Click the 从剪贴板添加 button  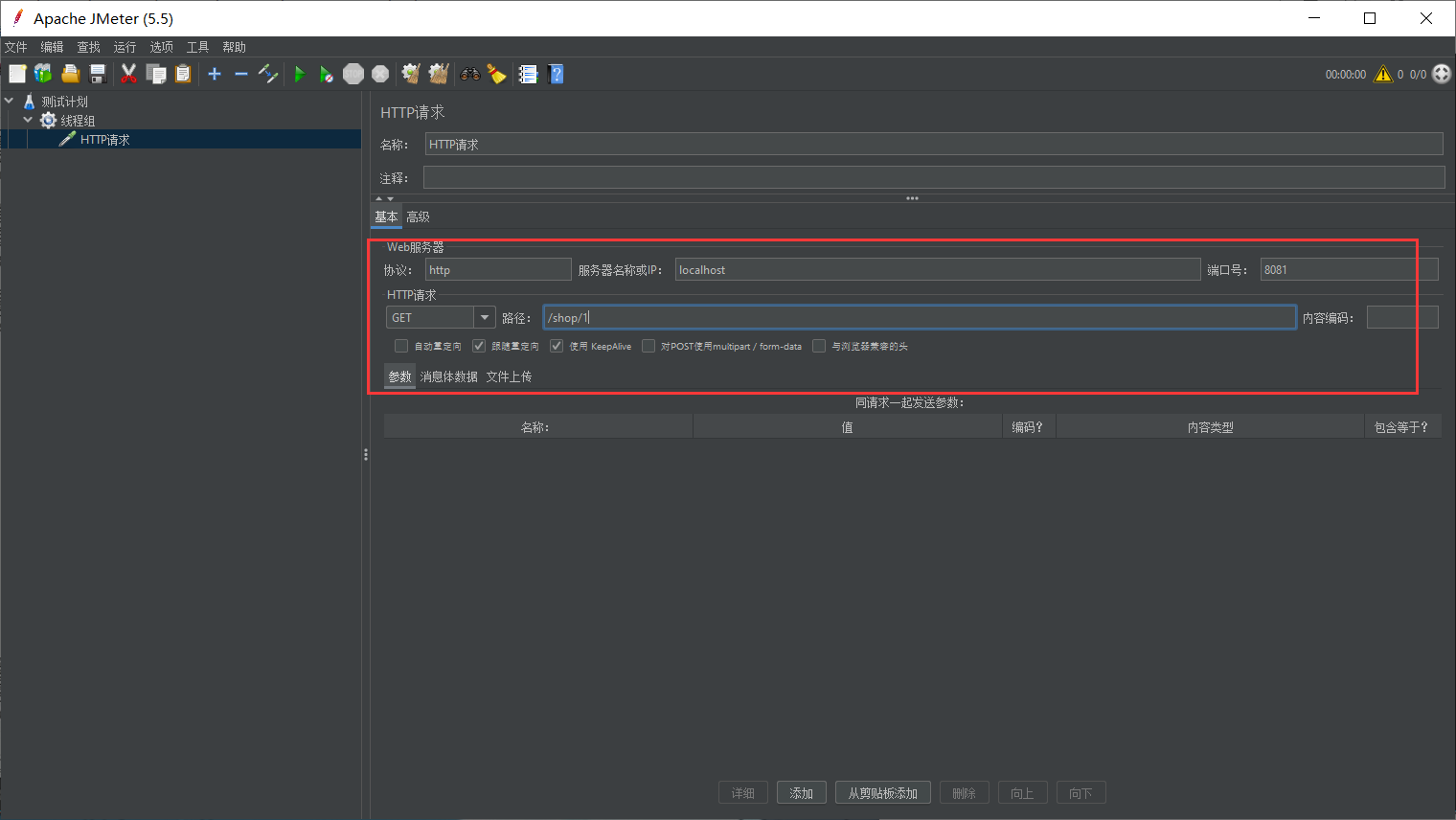pyautogui.click(x=883, y=793)
